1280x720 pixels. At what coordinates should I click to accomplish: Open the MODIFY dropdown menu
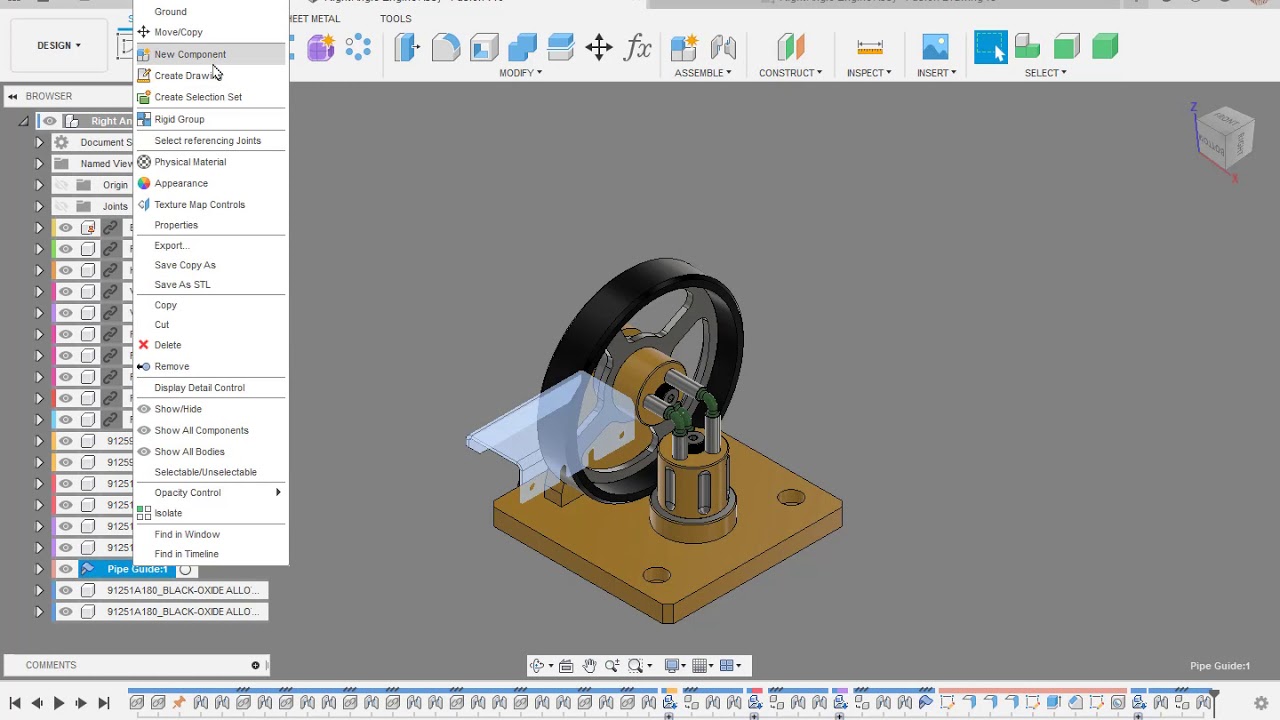coord(521,72)
